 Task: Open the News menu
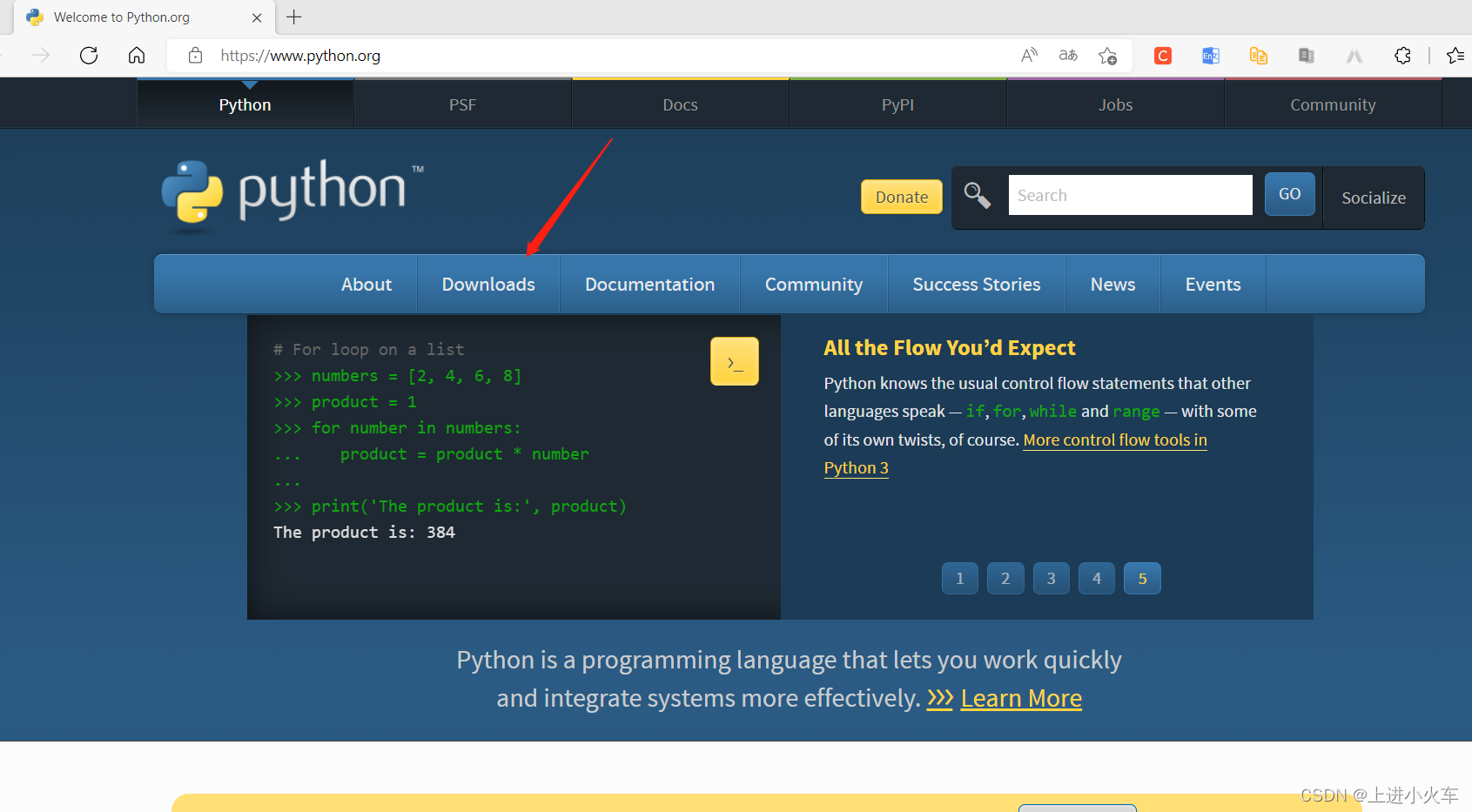(x=1113, y=285)
